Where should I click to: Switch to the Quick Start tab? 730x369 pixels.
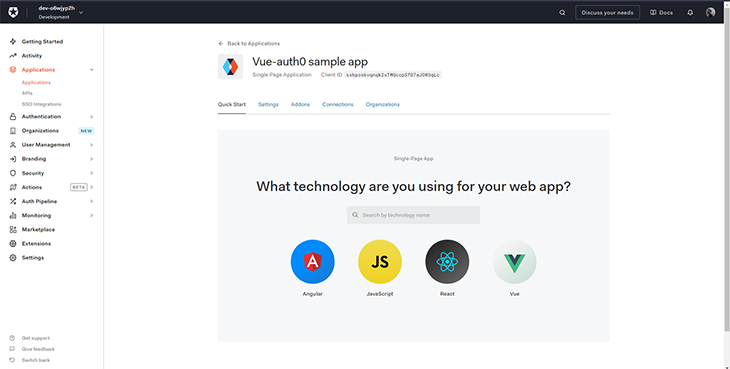tap(231, 104)
